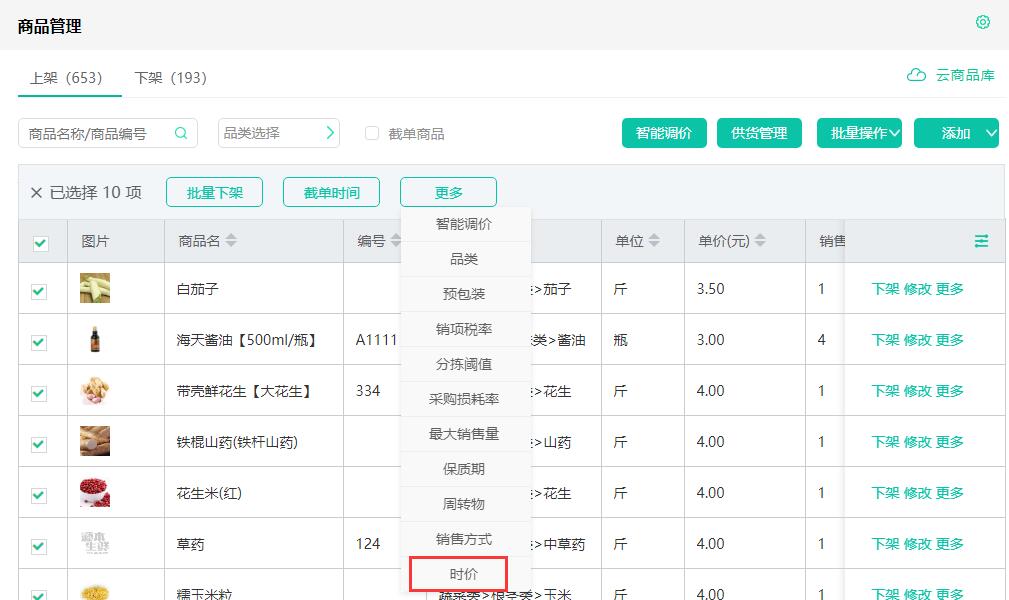Open the column display icon at header right

coord(980,240)
